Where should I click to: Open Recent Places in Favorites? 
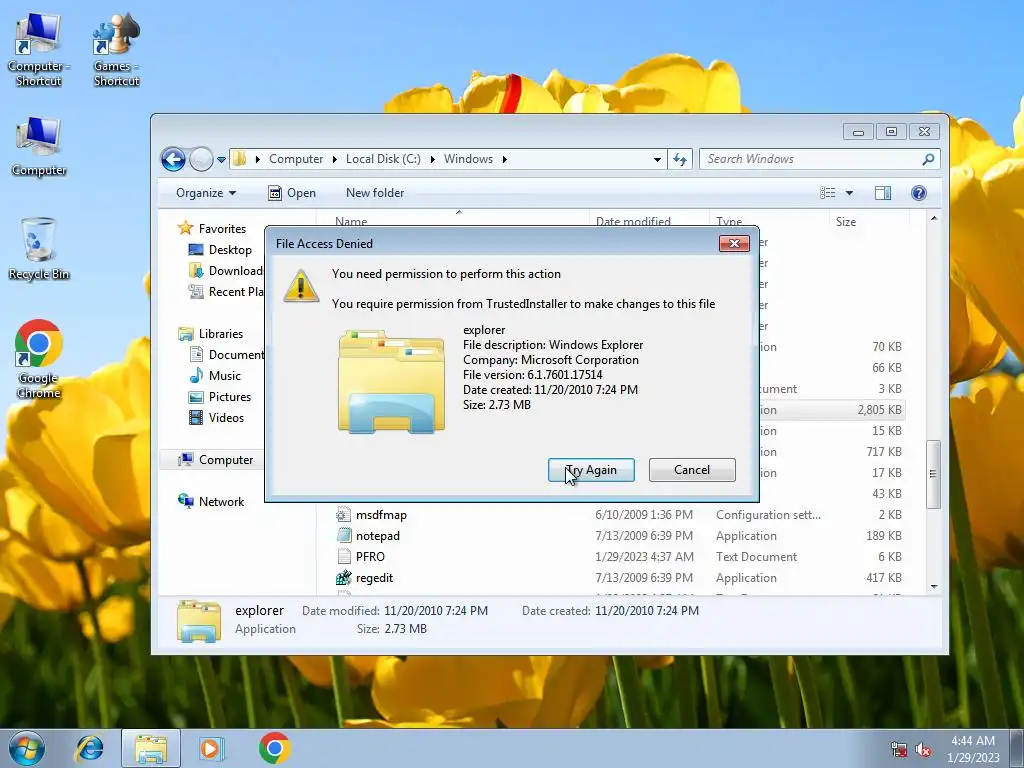pyautogui.click(x=226, y=291)
